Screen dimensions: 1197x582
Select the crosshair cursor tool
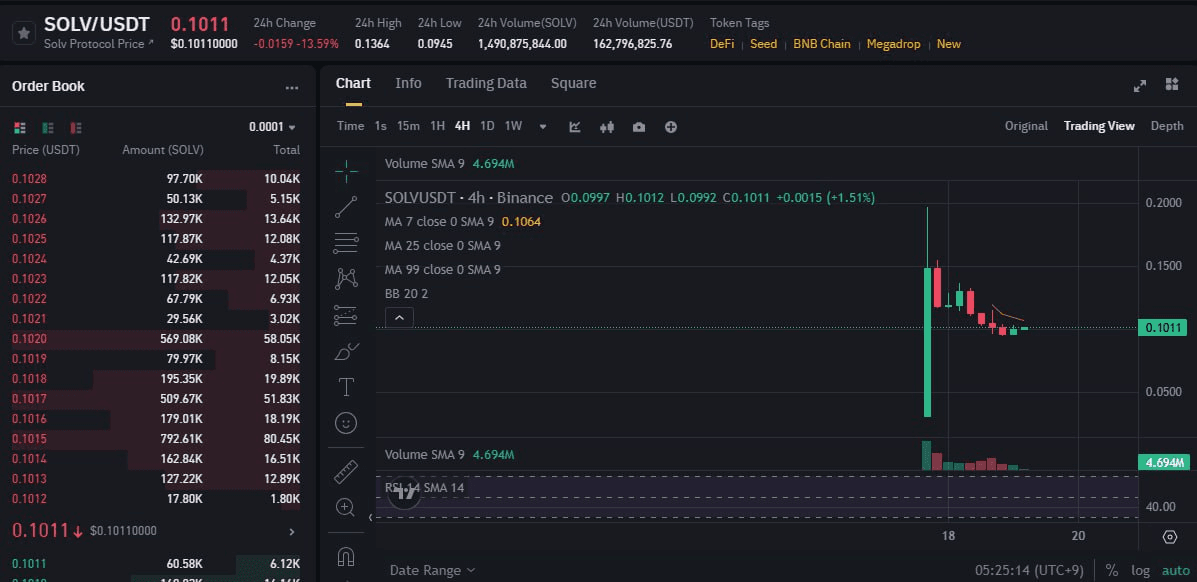[x=346, y=170]
